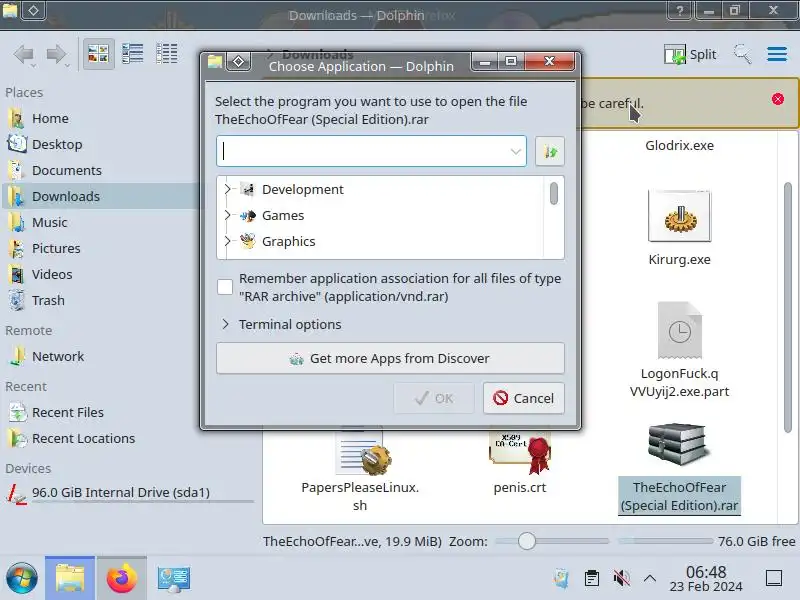Click the OK button in the dialog
The image size is (800, 600).
434,398
